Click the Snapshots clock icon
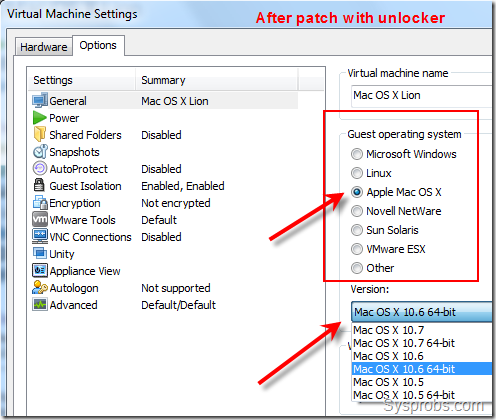Screen dimensions: 496x420 pos(40,151)
